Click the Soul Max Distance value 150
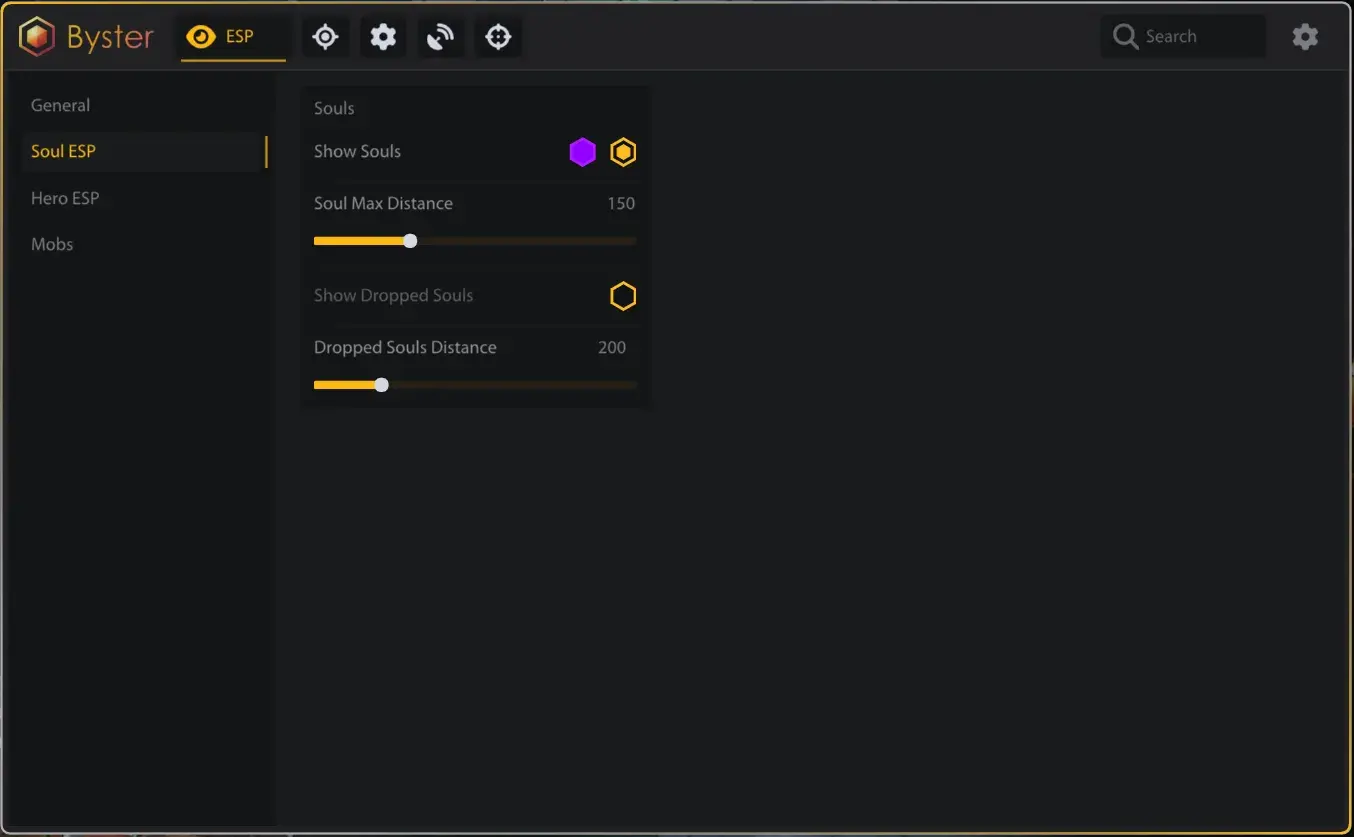1354x837 pixels. pos(621,203)
